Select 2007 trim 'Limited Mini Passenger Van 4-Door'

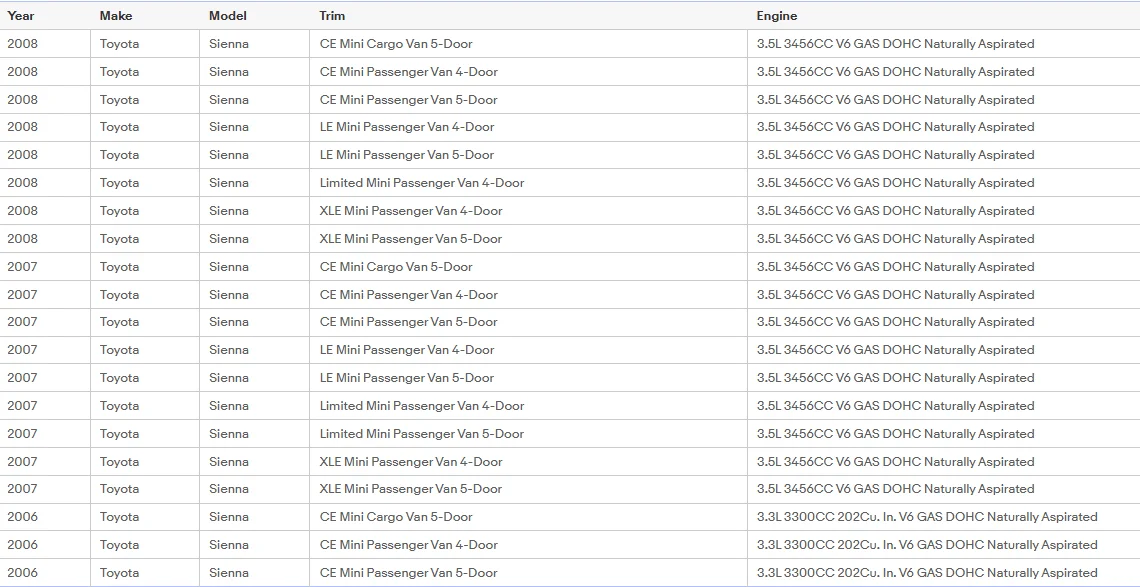coord(422,406)
